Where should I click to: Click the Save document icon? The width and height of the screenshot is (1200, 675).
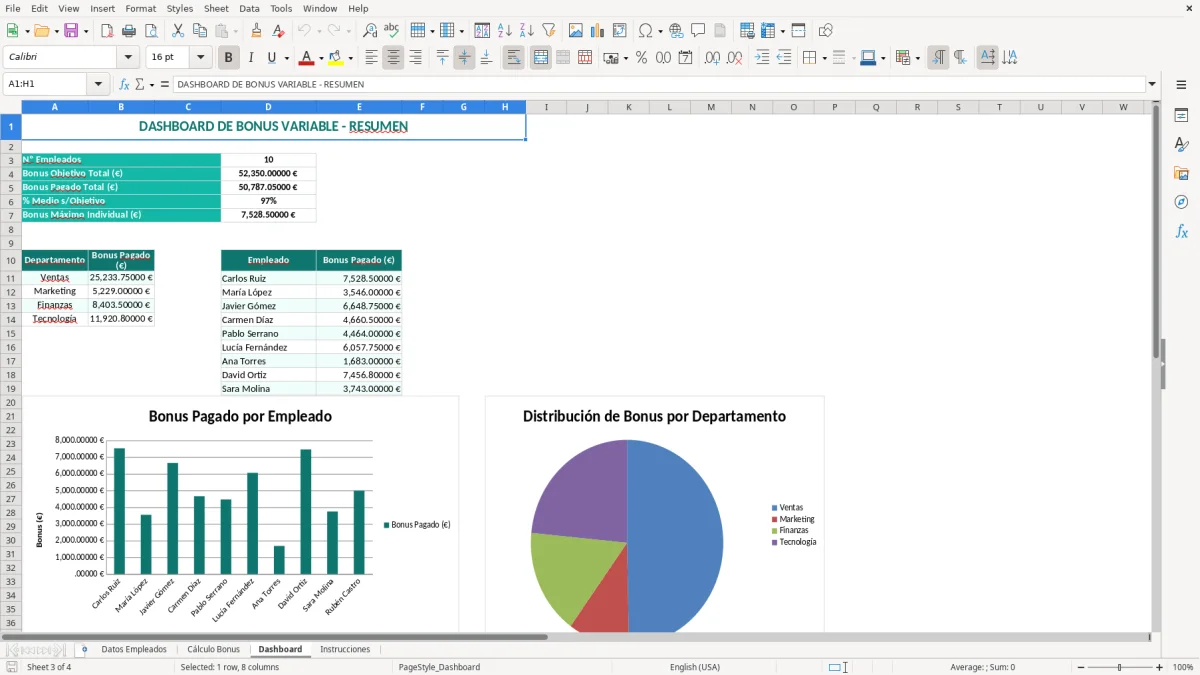70,31
